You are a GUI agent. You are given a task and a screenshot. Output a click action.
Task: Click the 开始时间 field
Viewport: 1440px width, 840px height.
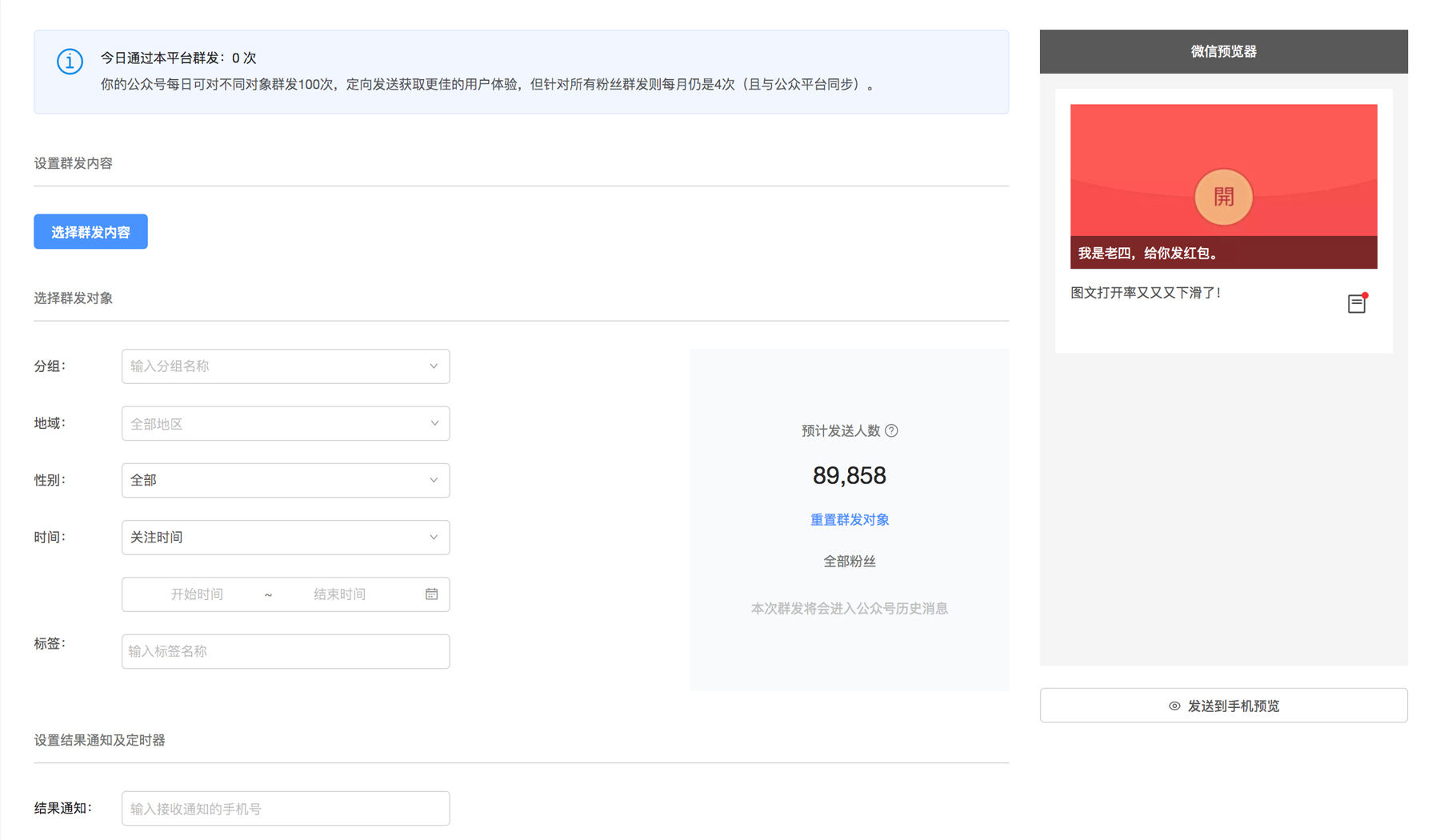pos(197,594)
